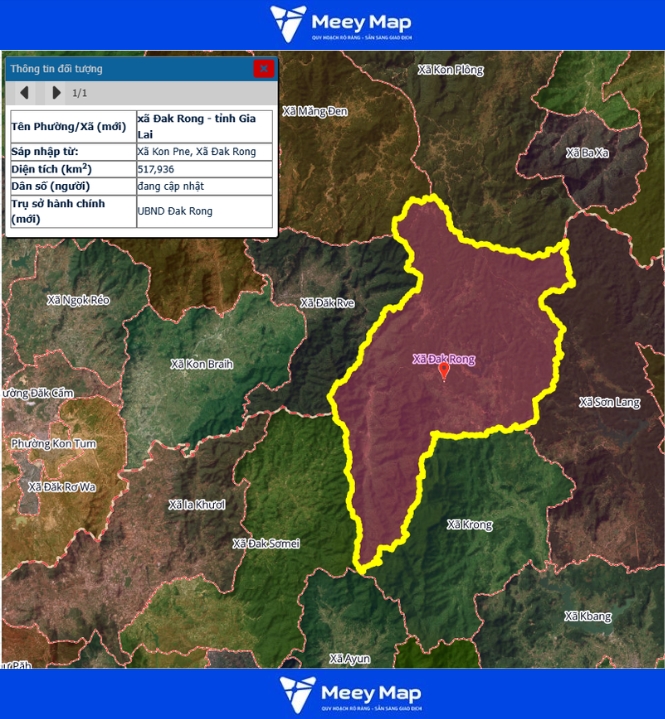Click the Xã Ba Xa label on map
665x719 pixels.
point(587,152)
